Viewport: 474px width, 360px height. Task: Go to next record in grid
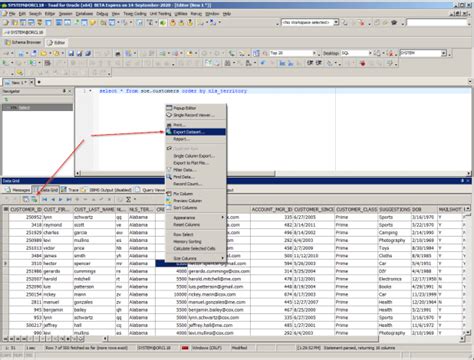pos(61,199)
